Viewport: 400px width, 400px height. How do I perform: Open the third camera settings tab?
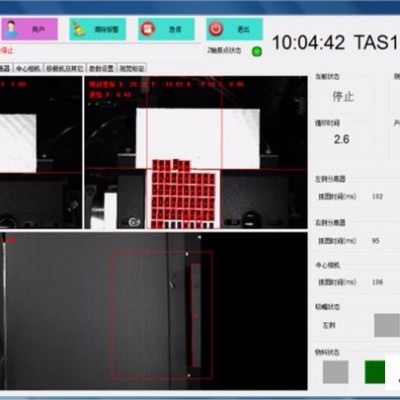[65, 68]
